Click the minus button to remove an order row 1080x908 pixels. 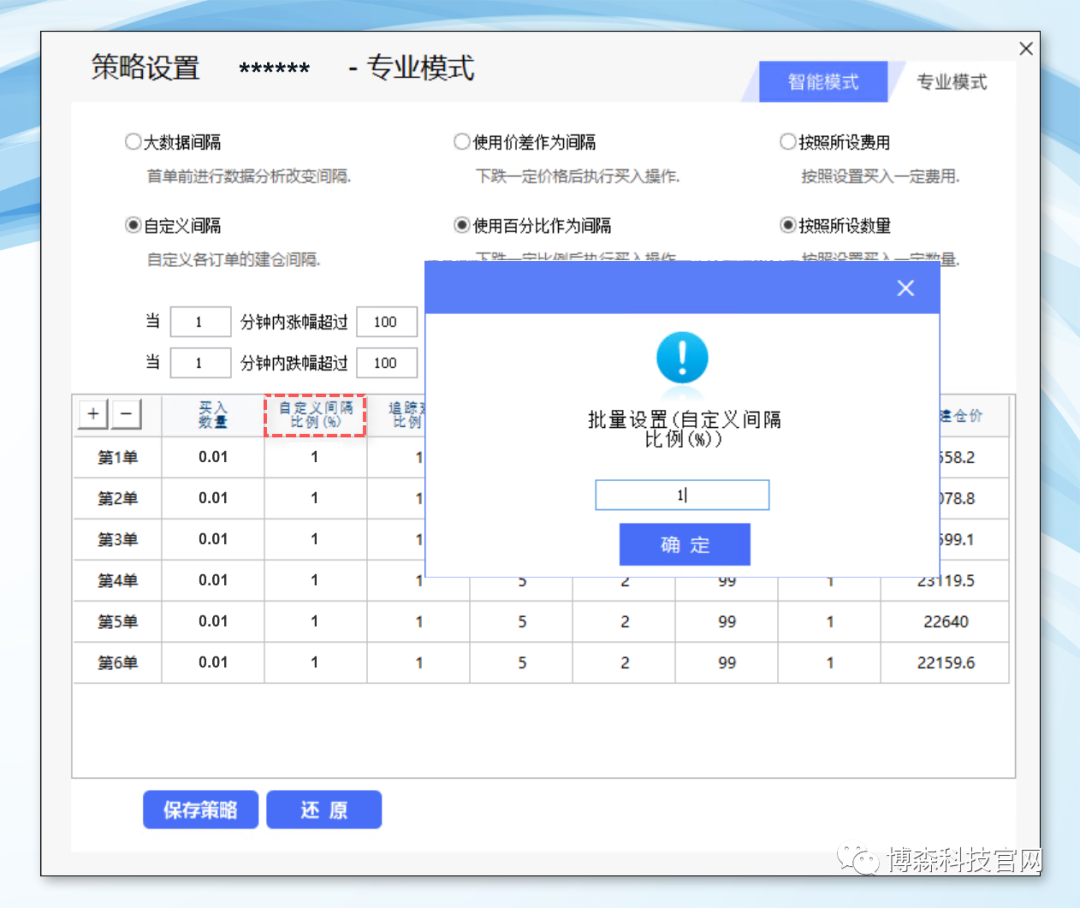pyautogui.click(x=126, y=414)
